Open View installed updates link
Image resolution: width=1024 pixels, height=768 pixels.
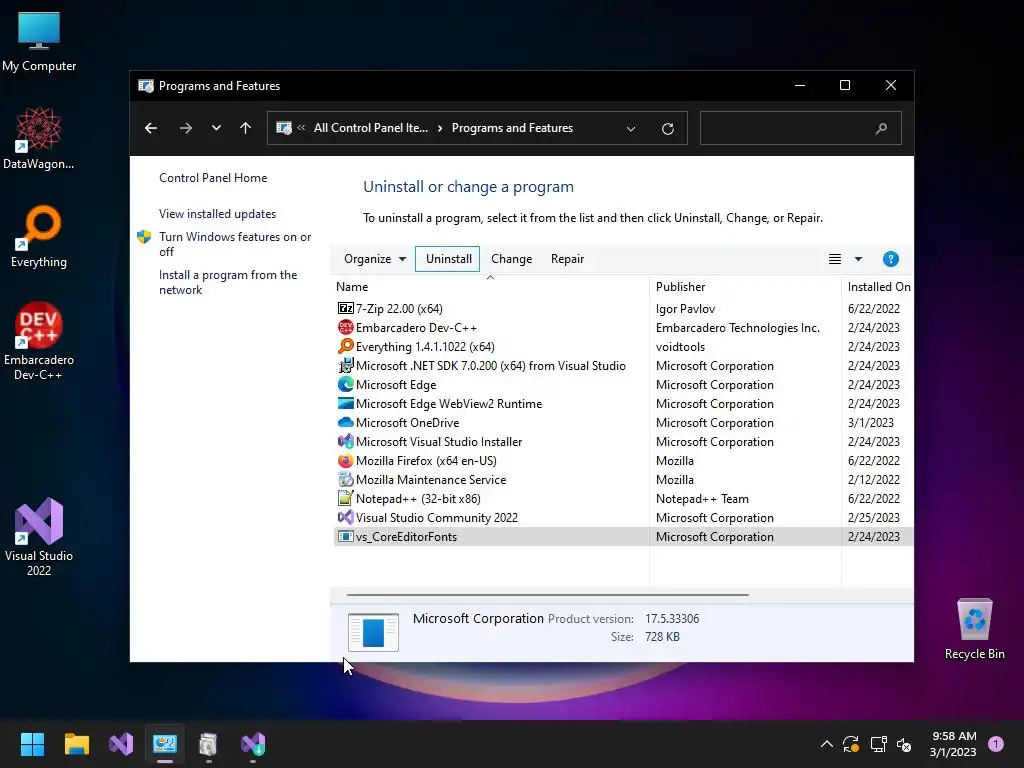(x=217, y=214)
